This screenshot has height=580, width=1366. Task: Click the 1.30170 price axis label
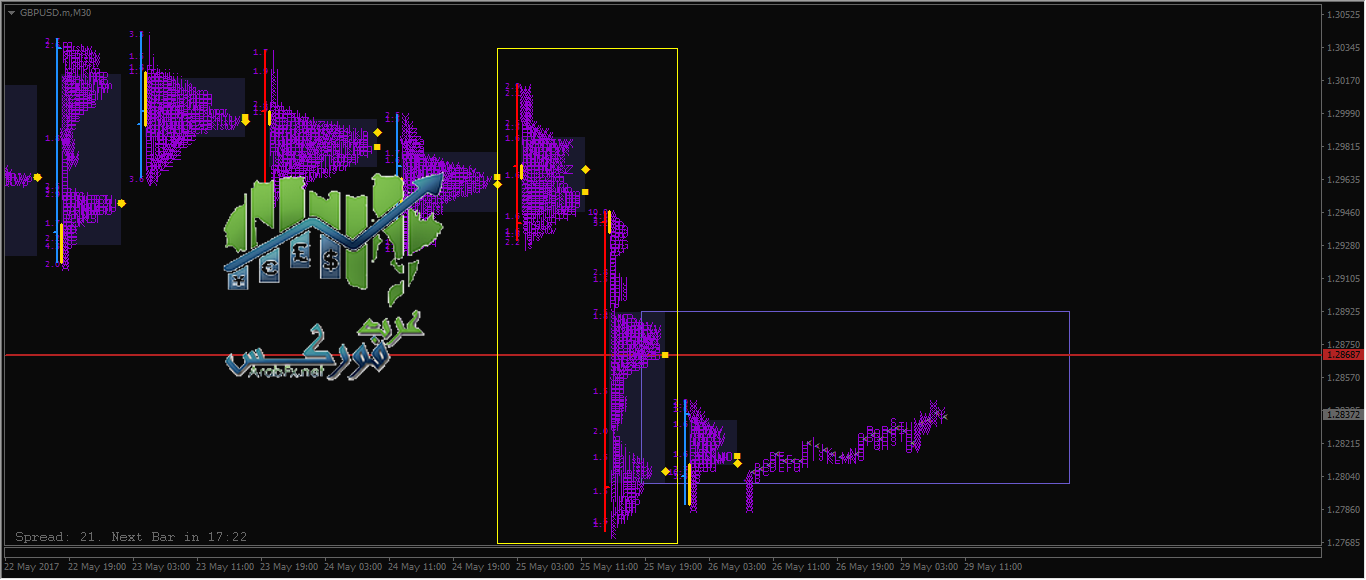coord(1343,81)
